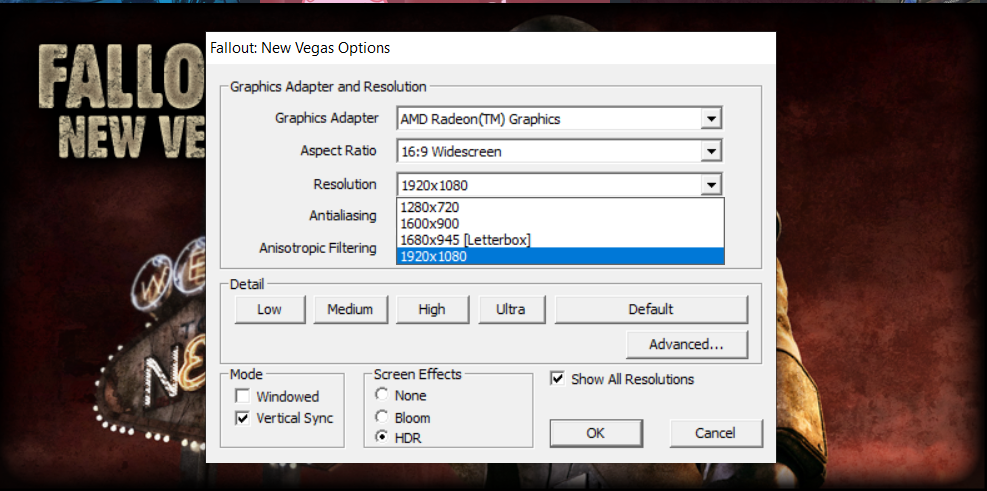Reset detail settings with Default button
Viewport: 987px width, 491px height.
pos(651,310)
